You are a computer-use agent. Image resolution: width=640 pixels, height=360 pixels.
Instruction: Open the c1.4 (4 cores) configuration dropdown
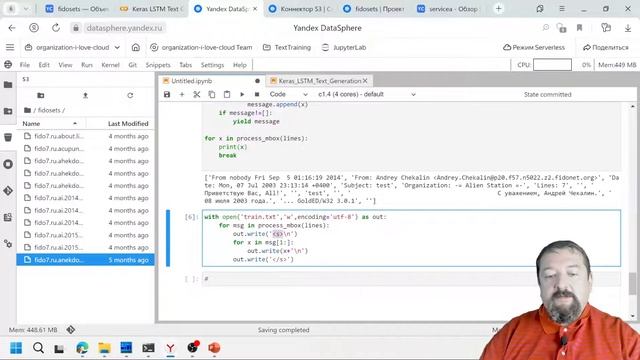coord(367,94)
